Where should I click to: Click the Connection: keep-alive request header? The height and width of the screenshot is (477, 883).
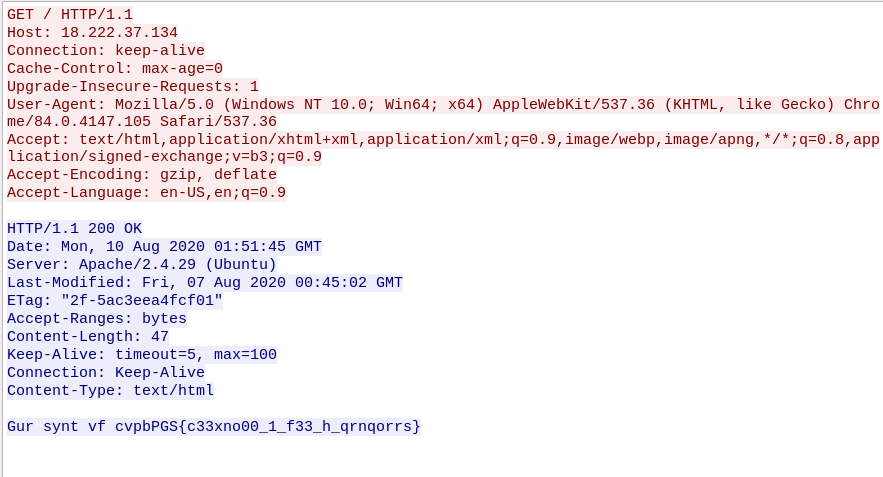point(106,50)
